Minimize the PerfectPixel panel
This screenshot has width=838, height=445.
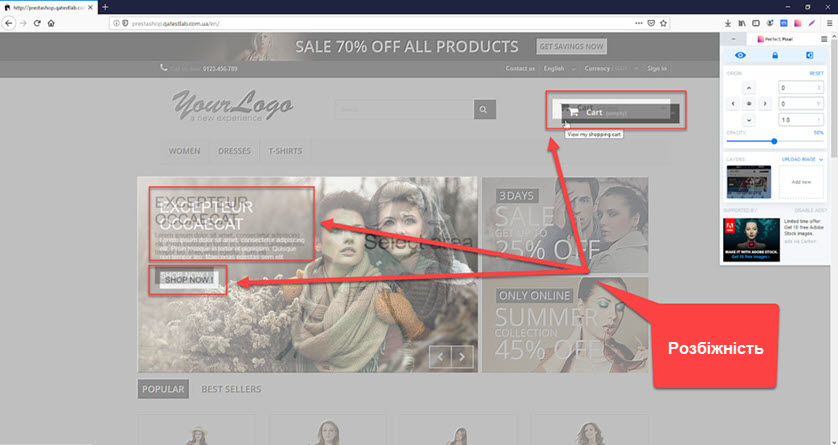(x=733, y=40)
